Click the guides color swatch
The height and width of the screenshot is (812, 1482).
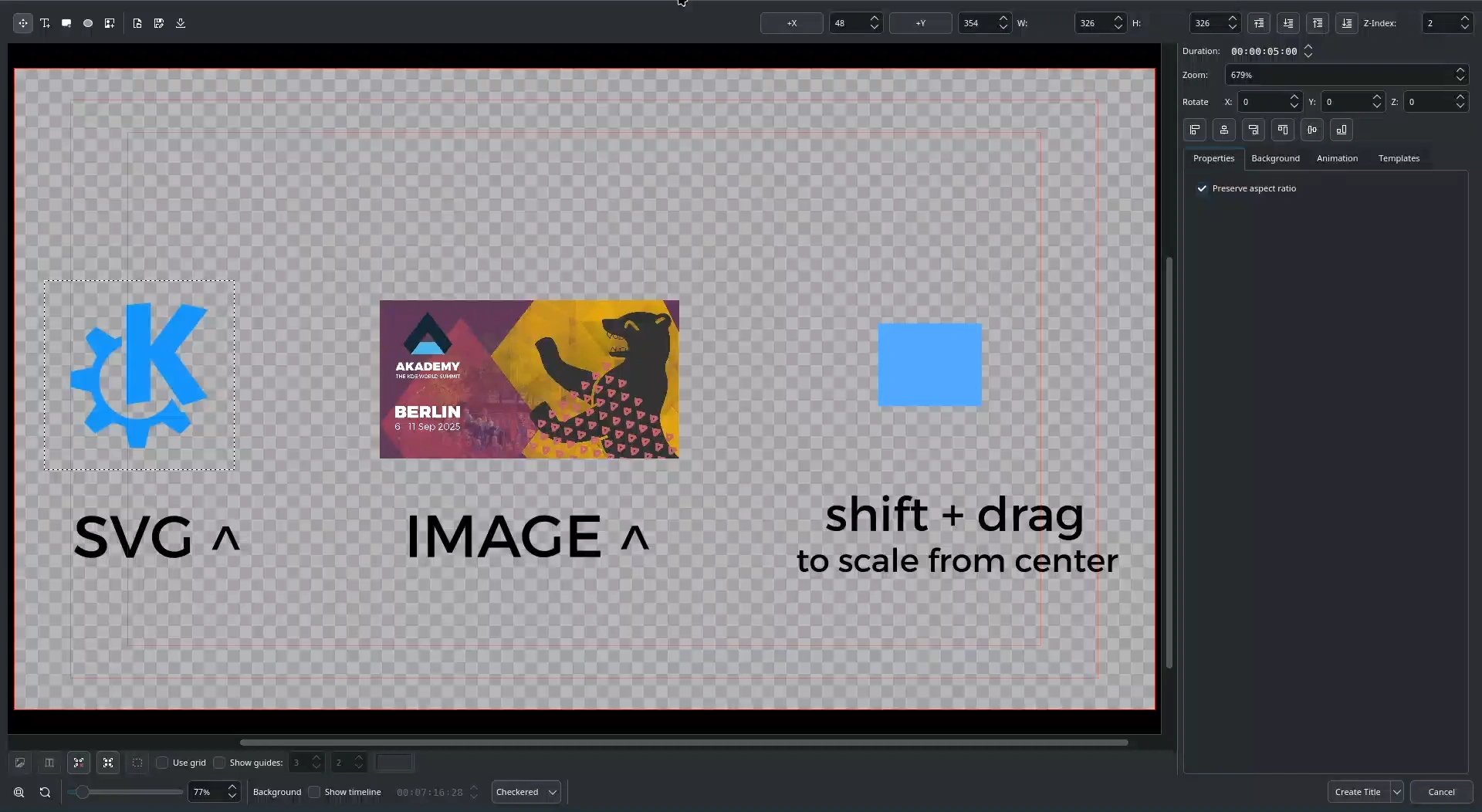coord(394,763)
